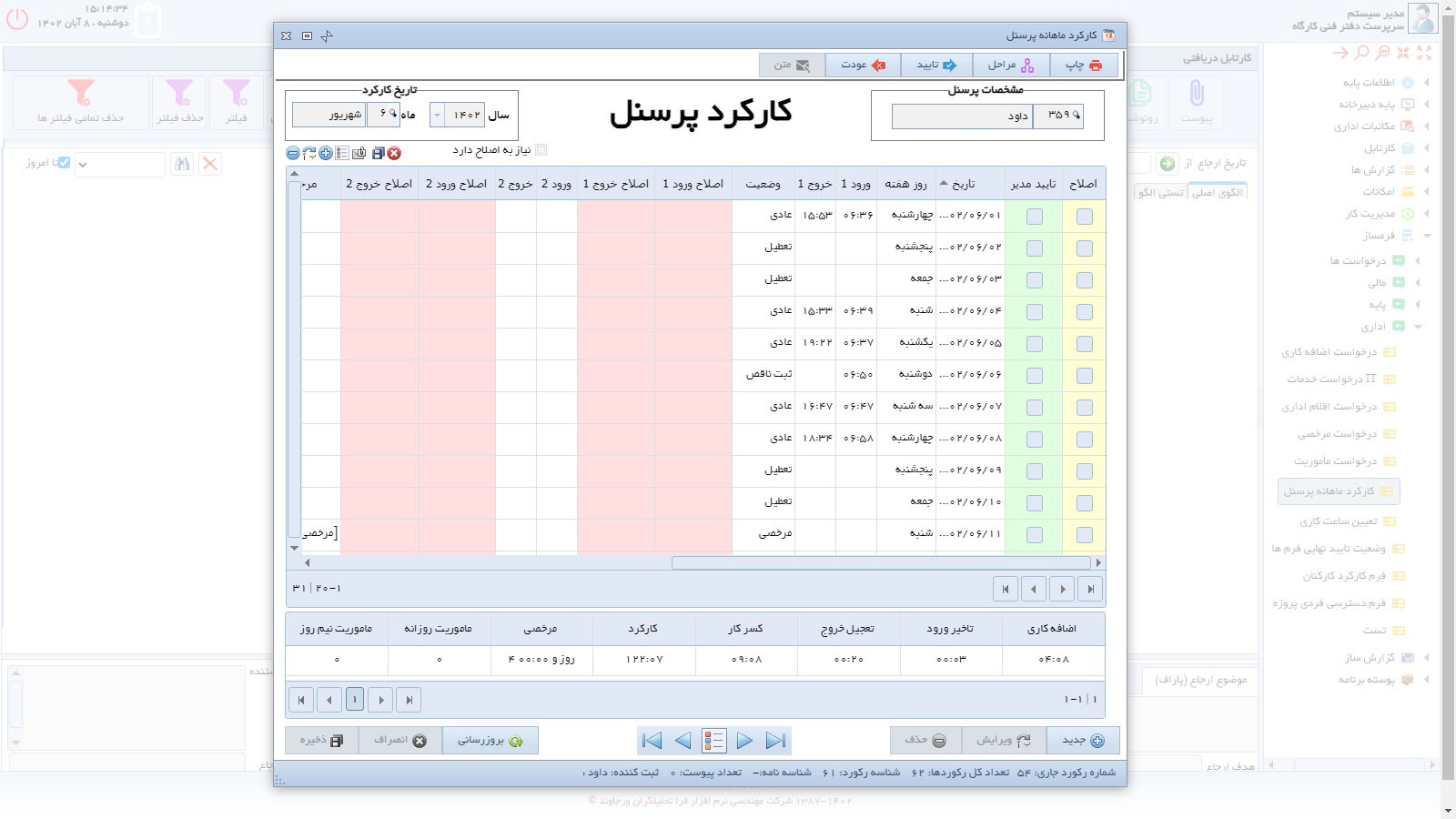Click the red arrow icon in sidebar header
The height and width of the screenshot is (819, 1456).
point(1340,53)
